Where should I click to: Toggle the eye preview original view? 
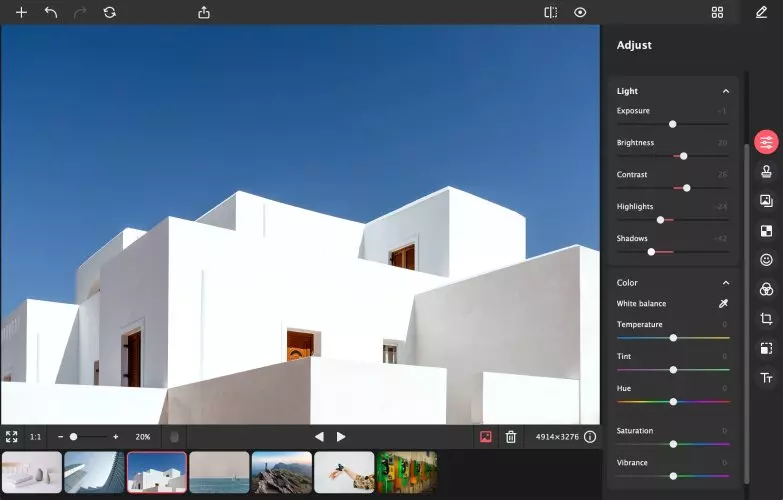pyautogui.click(x=580, y=12)
